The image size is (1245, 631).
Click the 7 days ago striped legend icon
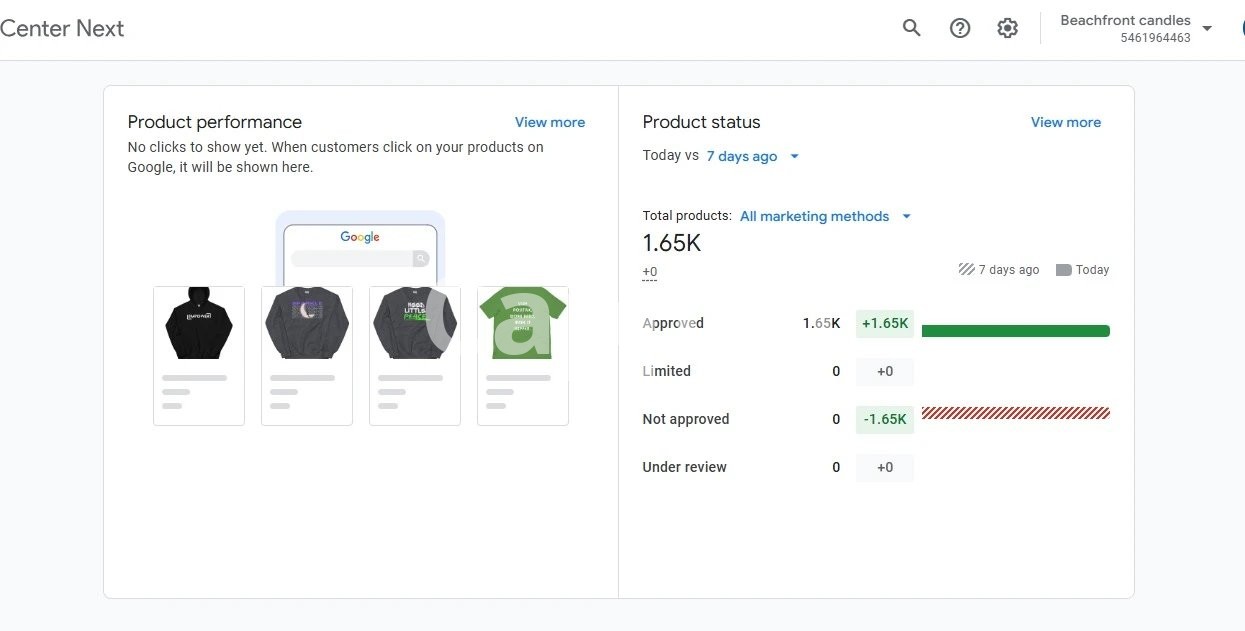966,269
